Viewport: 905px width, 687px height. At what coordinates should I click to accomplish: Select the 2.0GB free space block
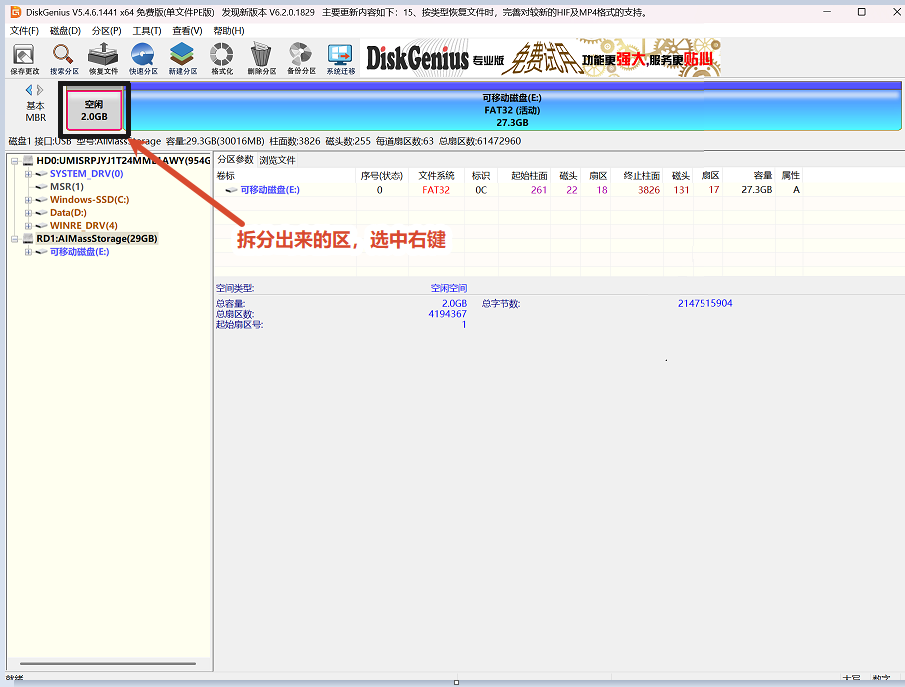point(94,110)
